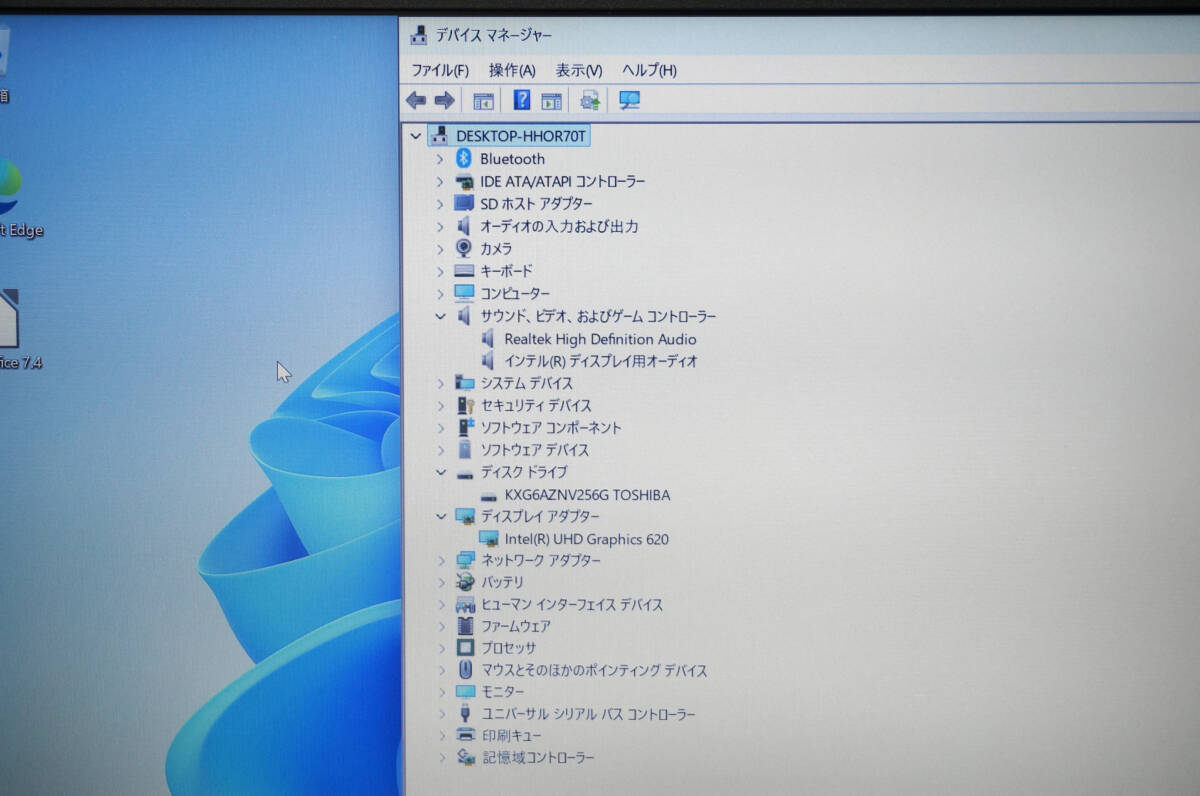Click the オーディオの入力および出力 speaker icon
The height and width of the screenshot is (796, 1200).
point(463,226)
